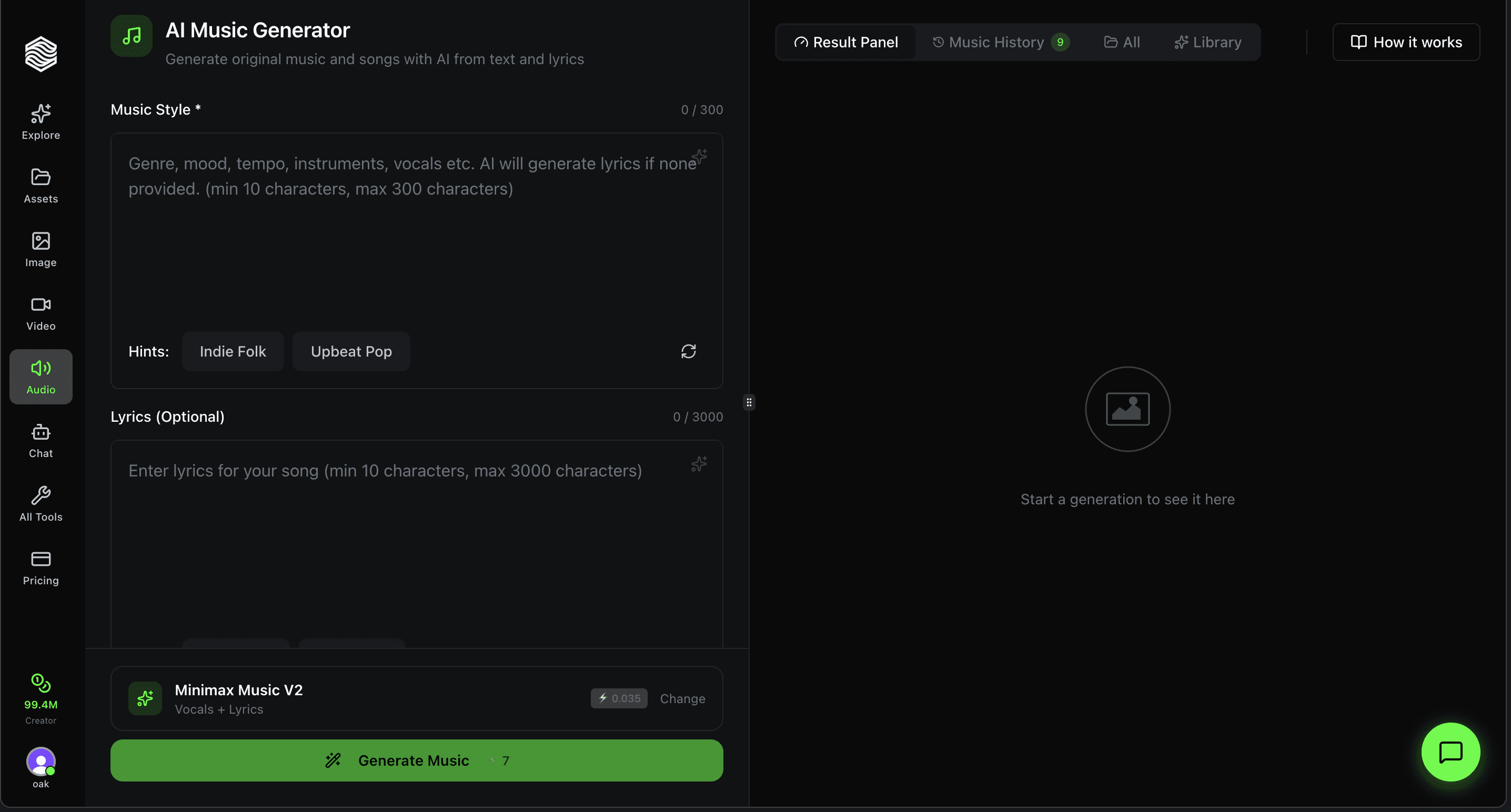Refresh the style hint suggestions
1511x812 pixels.
pyautogui.click(x=689, y=351)
